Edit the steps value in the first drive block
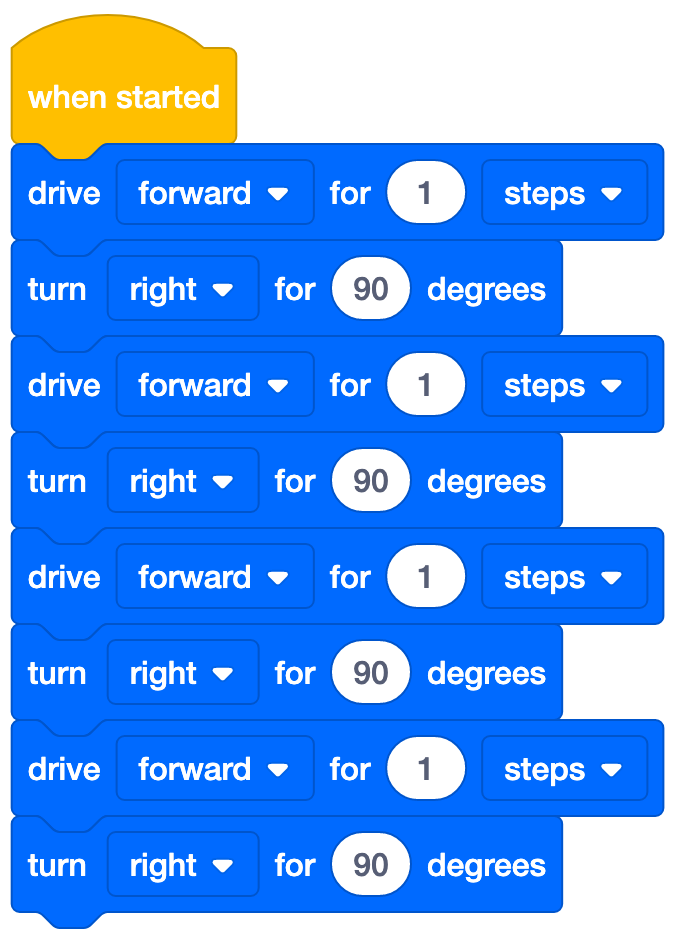 click(426, 192)
